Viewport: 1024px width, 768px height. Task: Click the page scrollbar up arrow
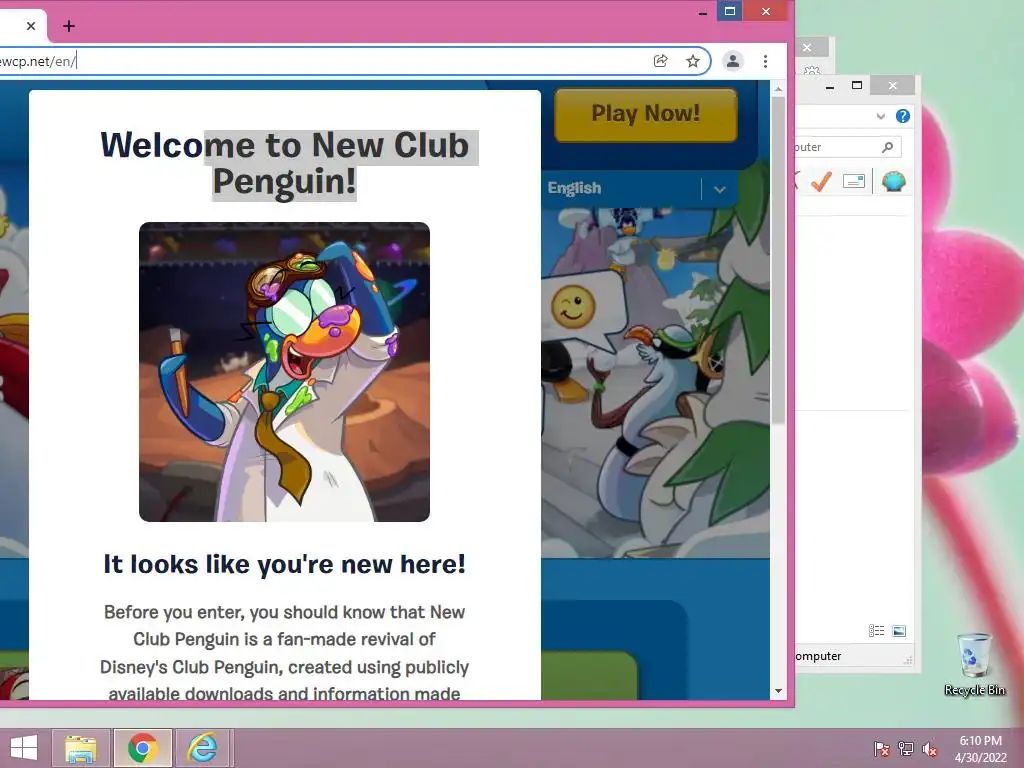778,88
